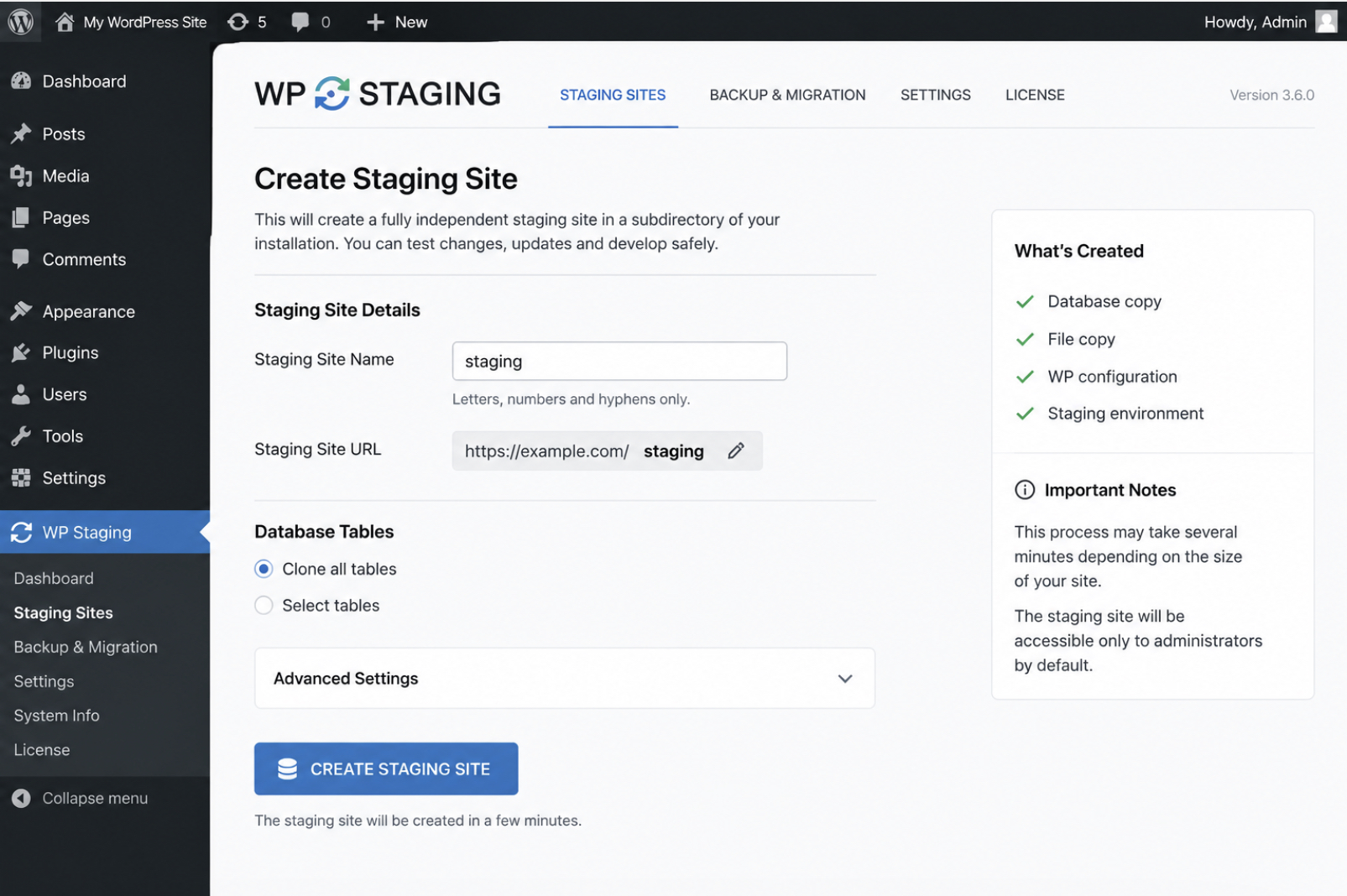Switch to Staging Sites tab
Image resolution: width=1347 pixels, height=896 pixels.
tap(613, 95)
